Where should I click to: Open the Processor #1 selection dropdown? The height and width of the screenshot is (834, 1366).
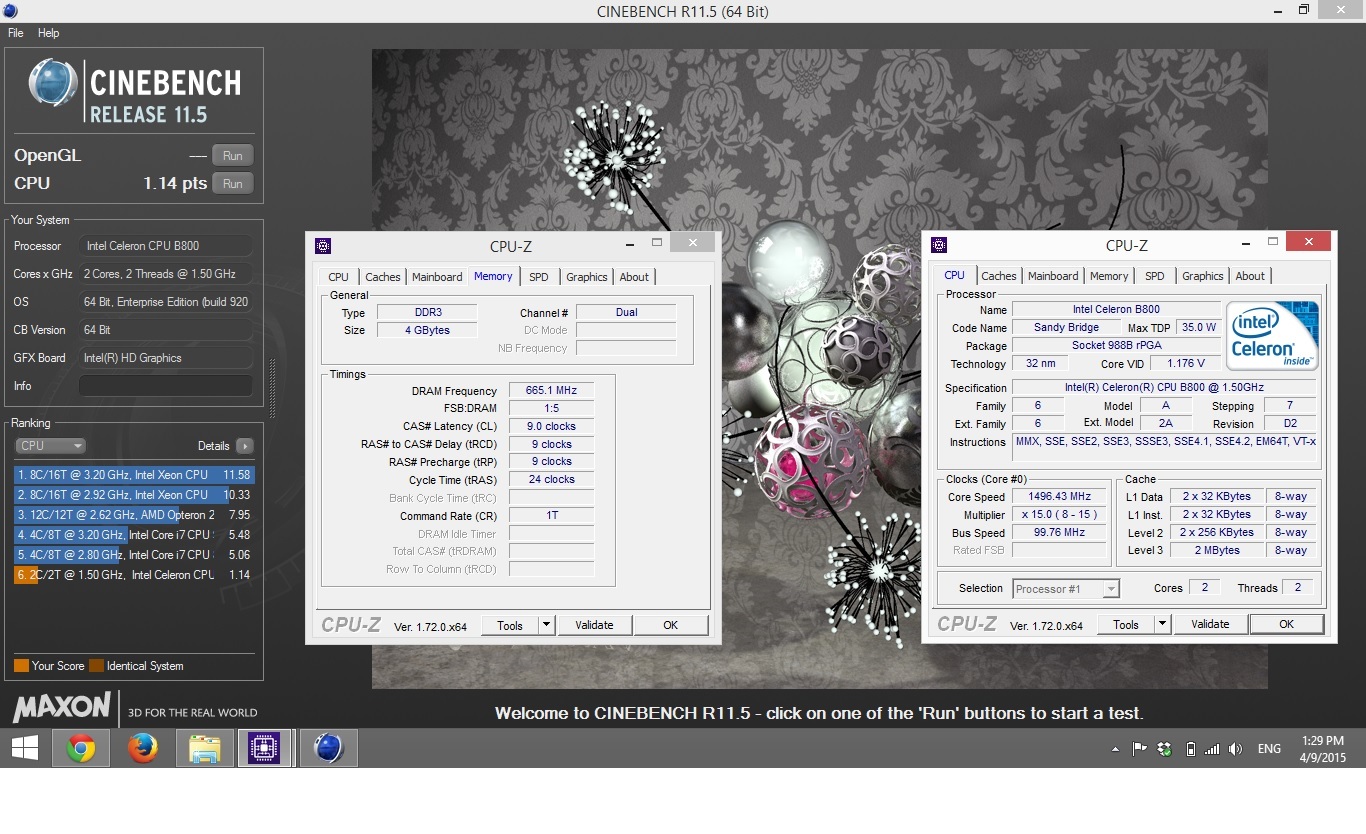pos(1066,589)
